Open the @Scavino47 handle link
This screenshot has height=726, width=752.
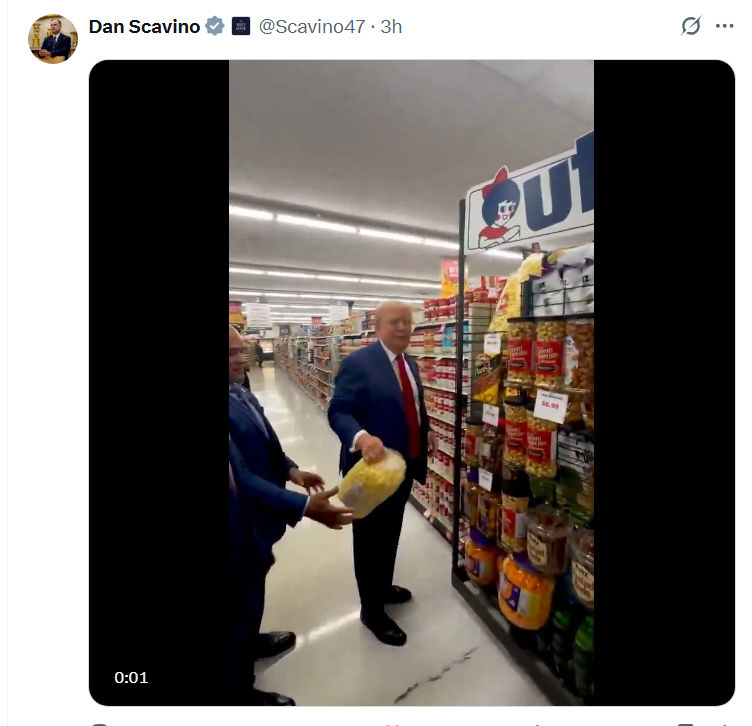tap(312, 27)
